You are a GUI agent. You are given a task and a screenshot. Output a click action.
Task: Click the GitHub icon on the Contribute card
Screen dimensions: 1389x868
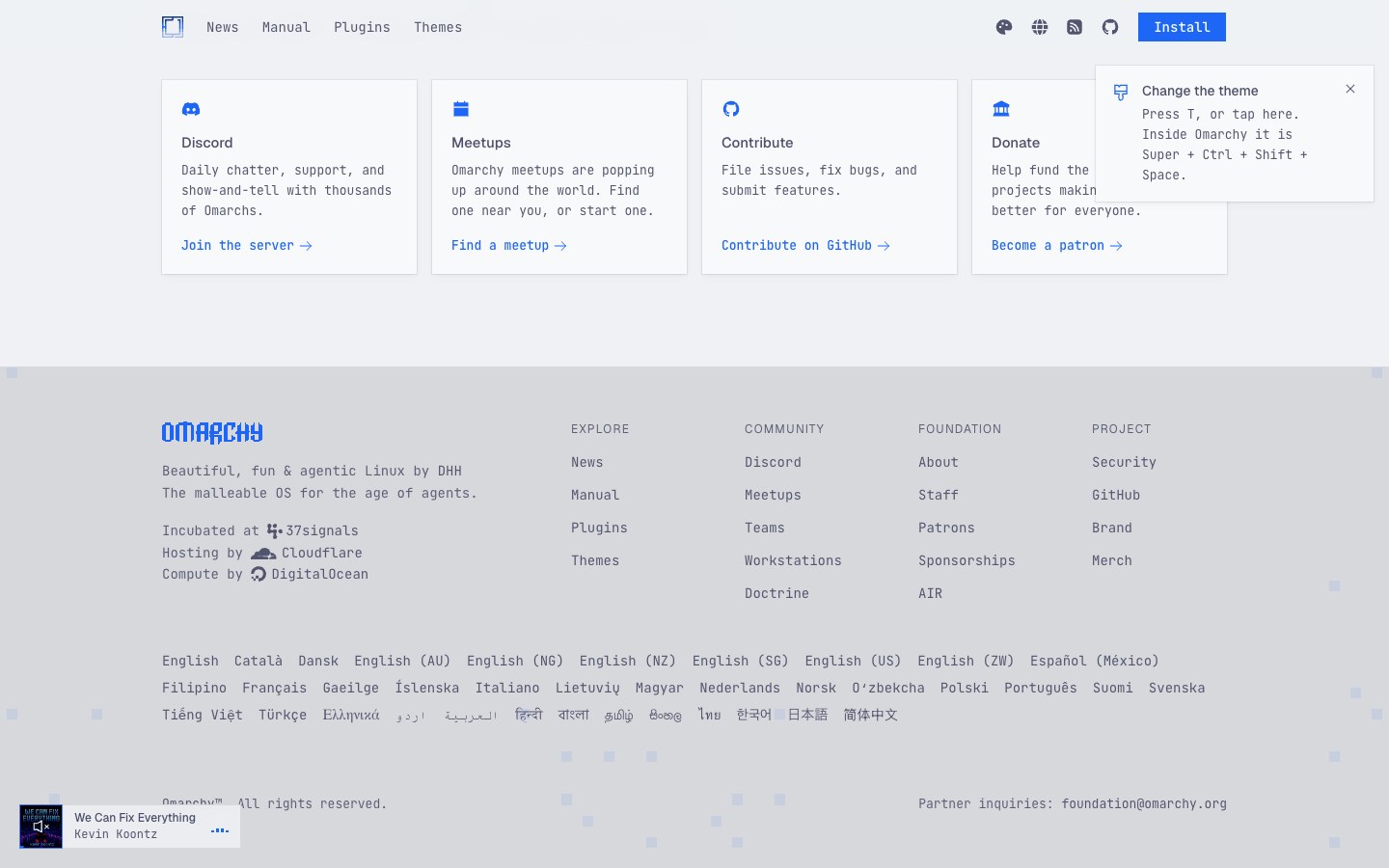coord(731,109)
